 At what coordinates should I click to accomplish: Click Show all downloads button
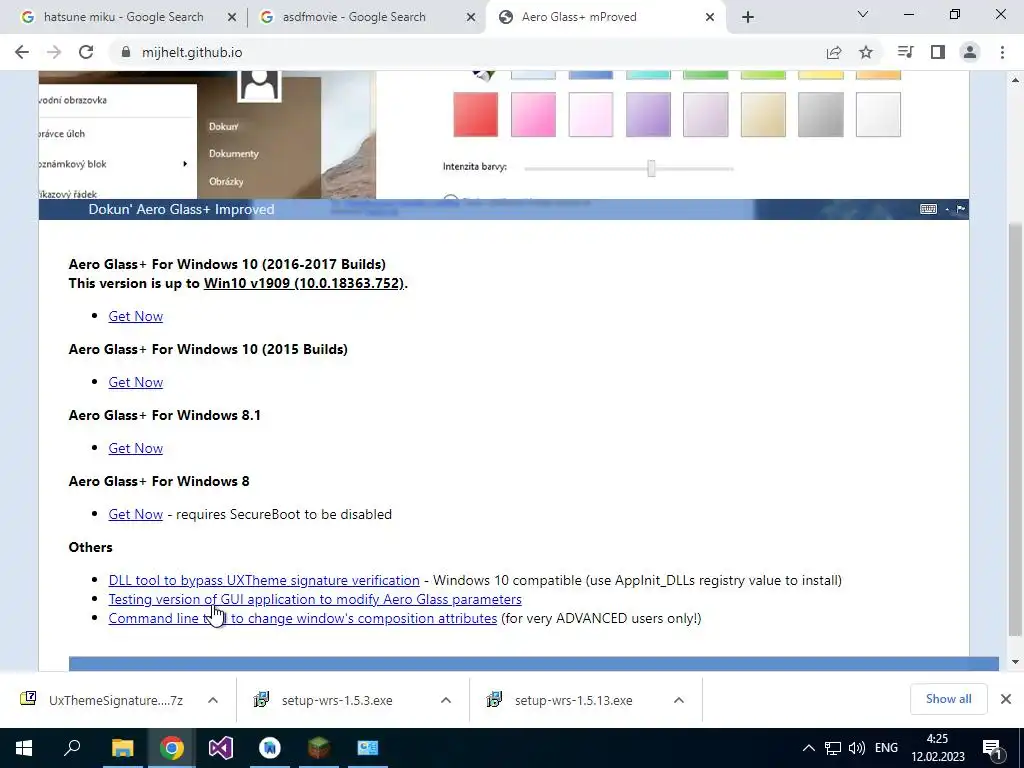tap(948, 699)
